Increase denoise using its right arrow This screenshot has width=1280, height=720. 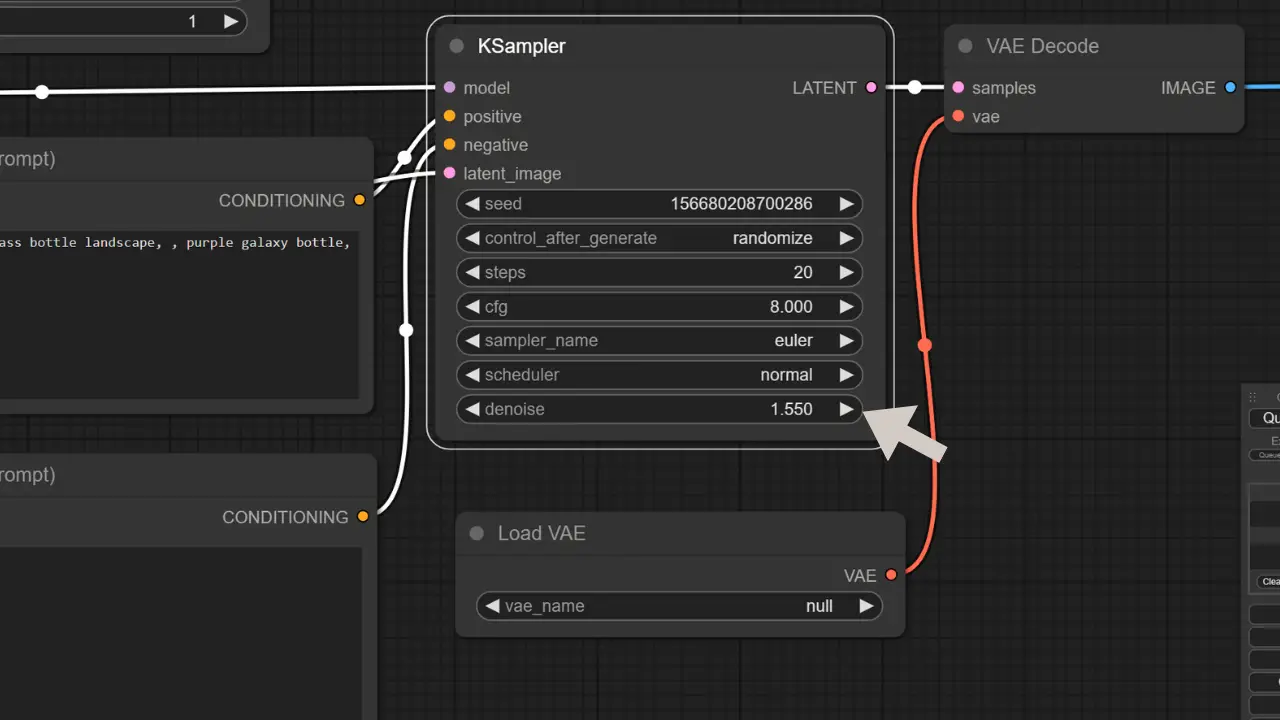click(x=846, y=409)
